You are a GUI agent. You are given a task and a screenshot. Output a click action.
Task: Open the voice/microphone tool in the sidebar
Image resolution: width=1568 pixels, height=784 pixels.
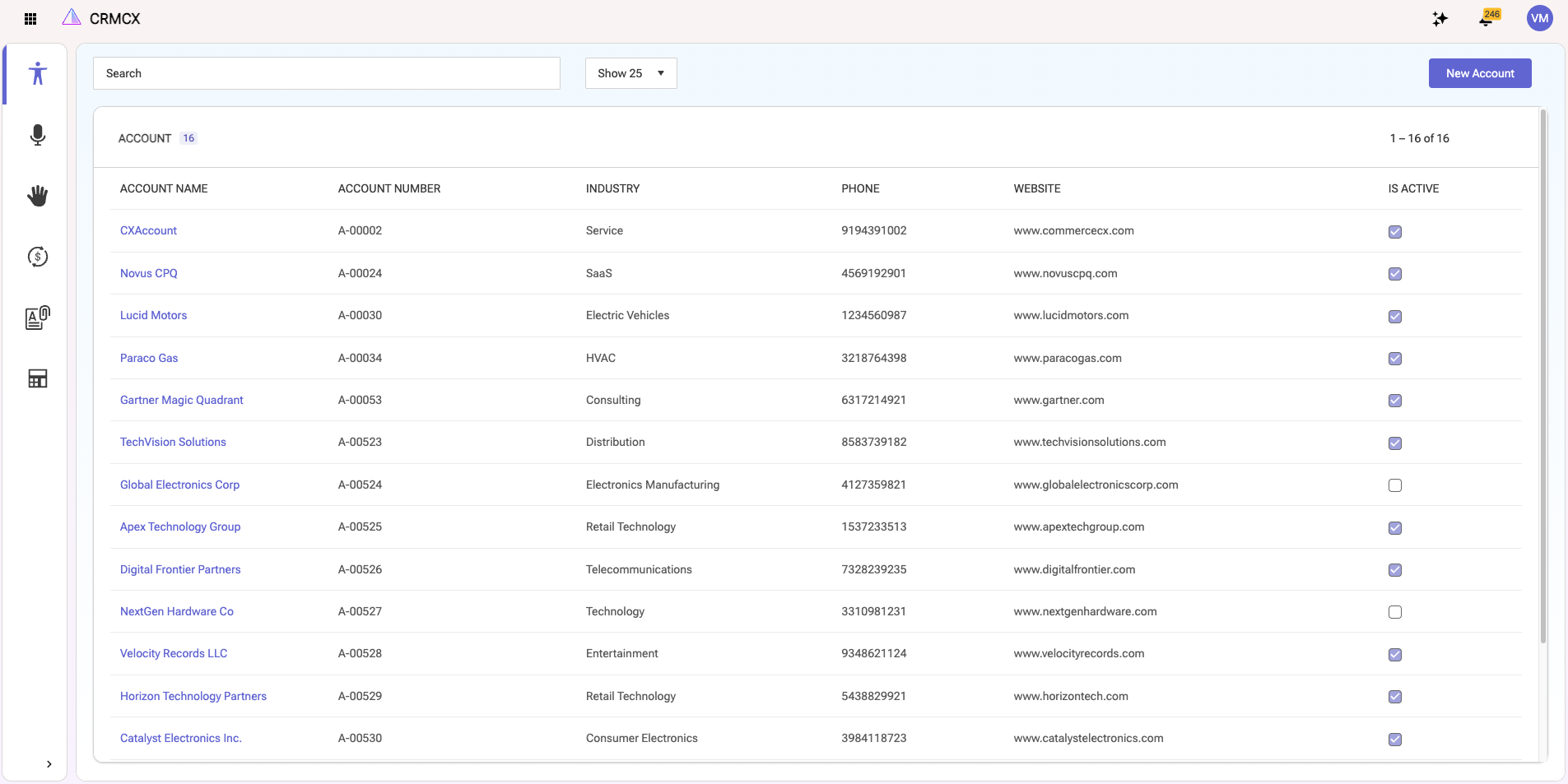click(x=37, y=135)
